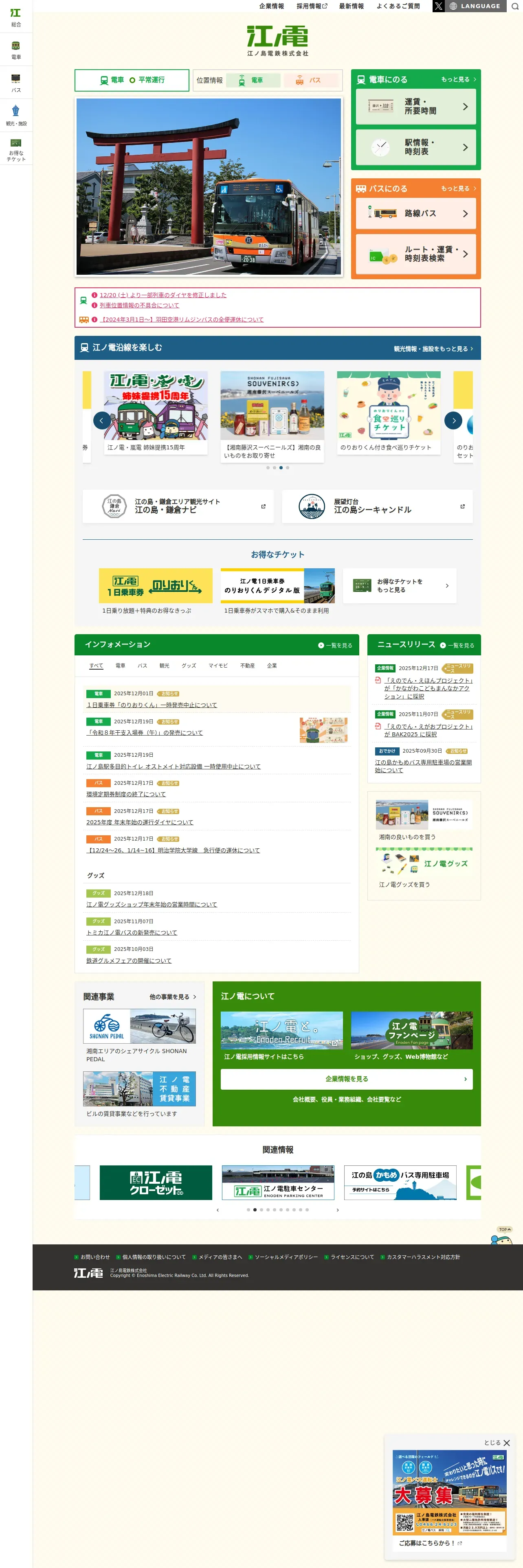The height and width of the screenshot is (1568, 523).
Task: Select 企業 information tab
Action: click(272, 666)
